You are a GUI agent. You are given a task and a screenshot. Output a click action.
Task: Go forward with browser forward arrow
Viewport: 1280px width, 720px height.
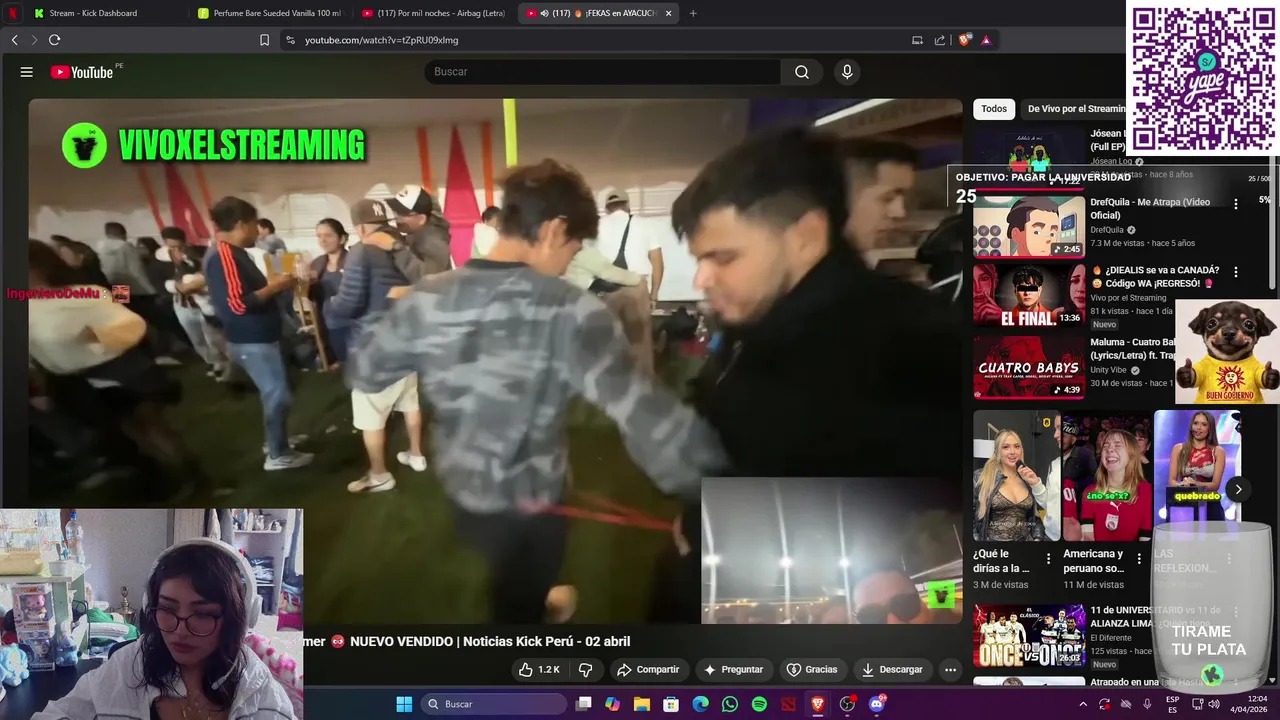(x=34, y=40)
